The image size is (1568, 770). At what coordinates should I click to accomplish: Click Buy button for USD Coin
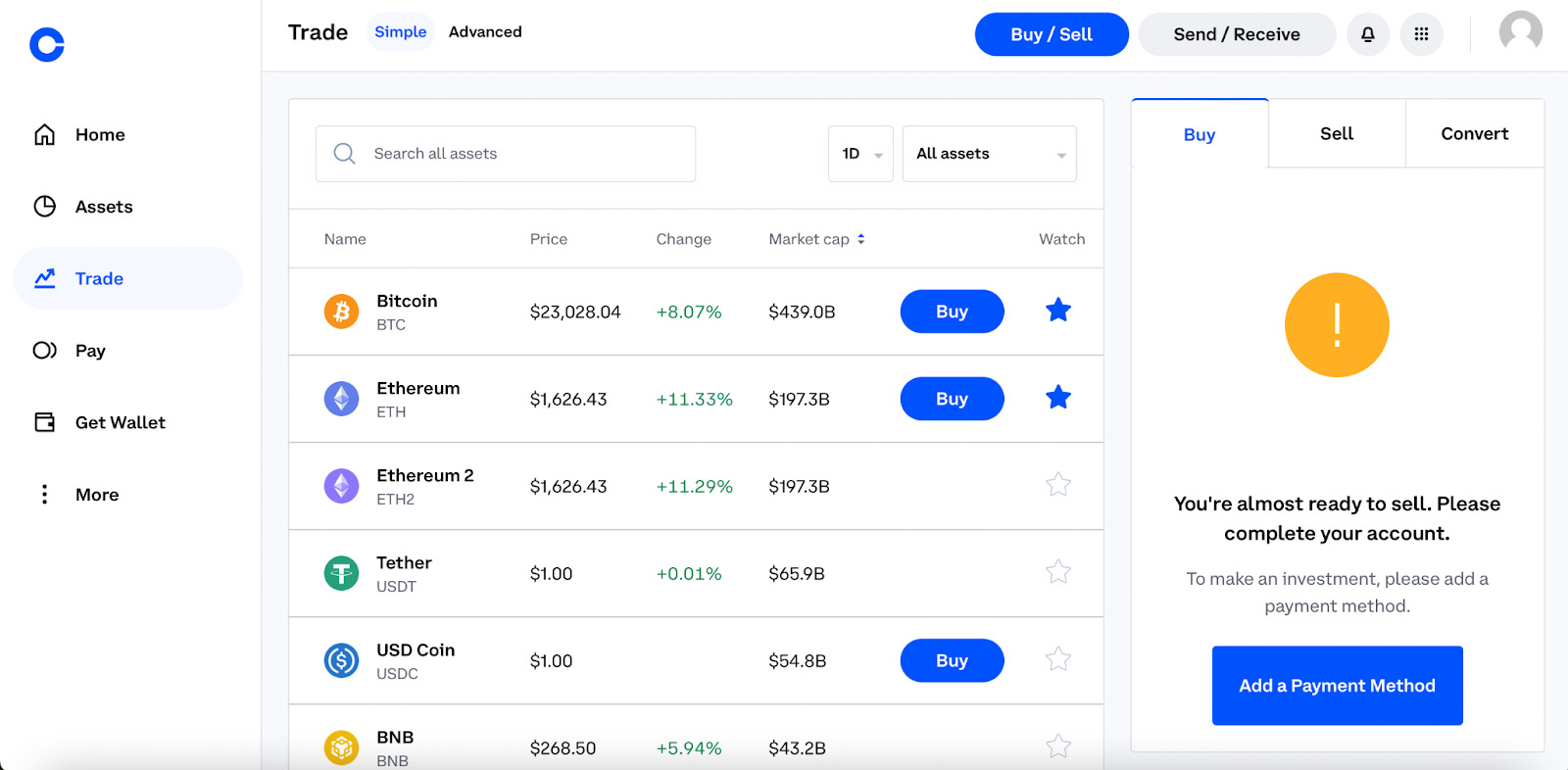[952, 660]
